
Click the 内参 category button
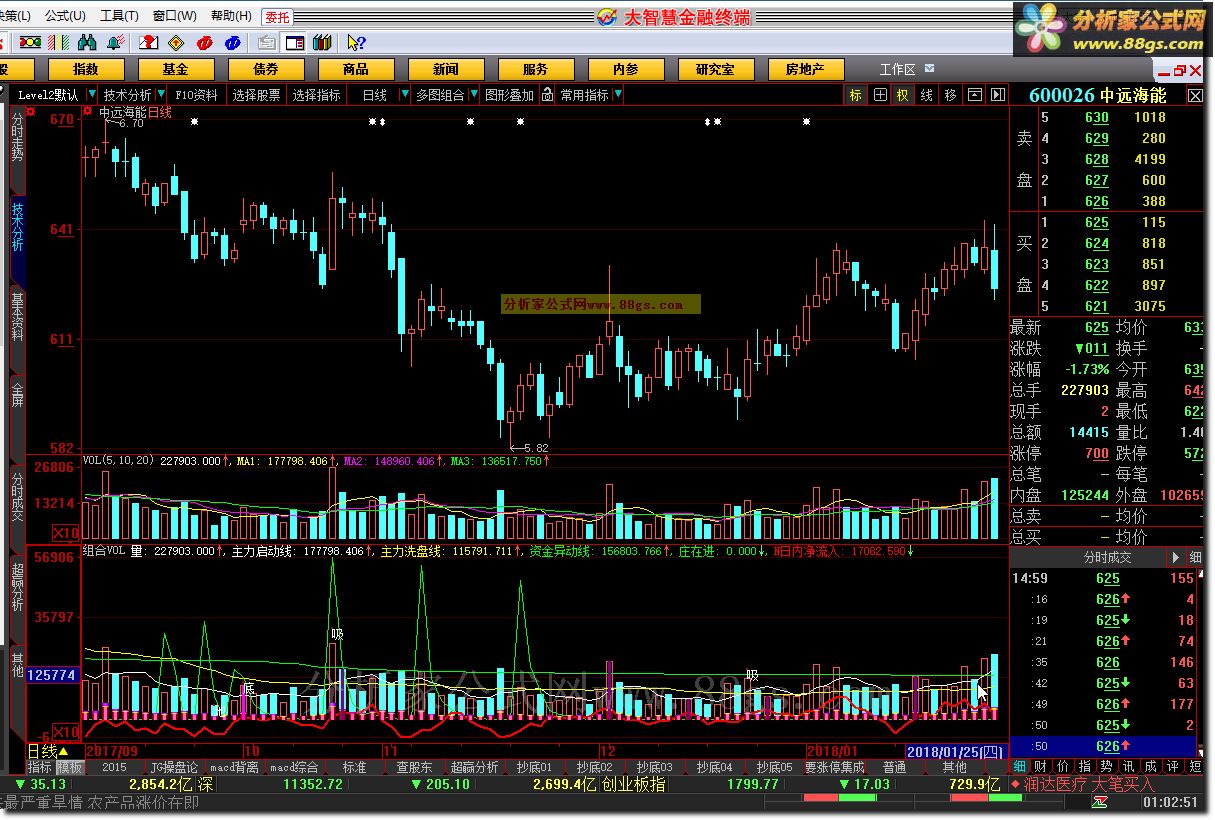625,69
